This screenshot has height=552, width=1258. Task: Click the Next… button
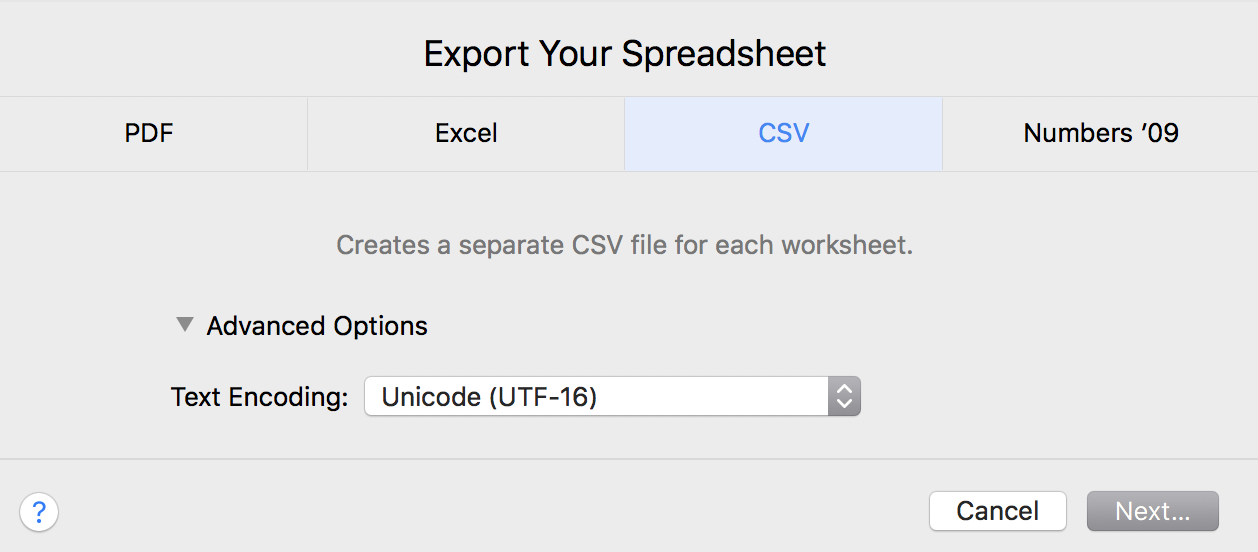point(1152,511)
